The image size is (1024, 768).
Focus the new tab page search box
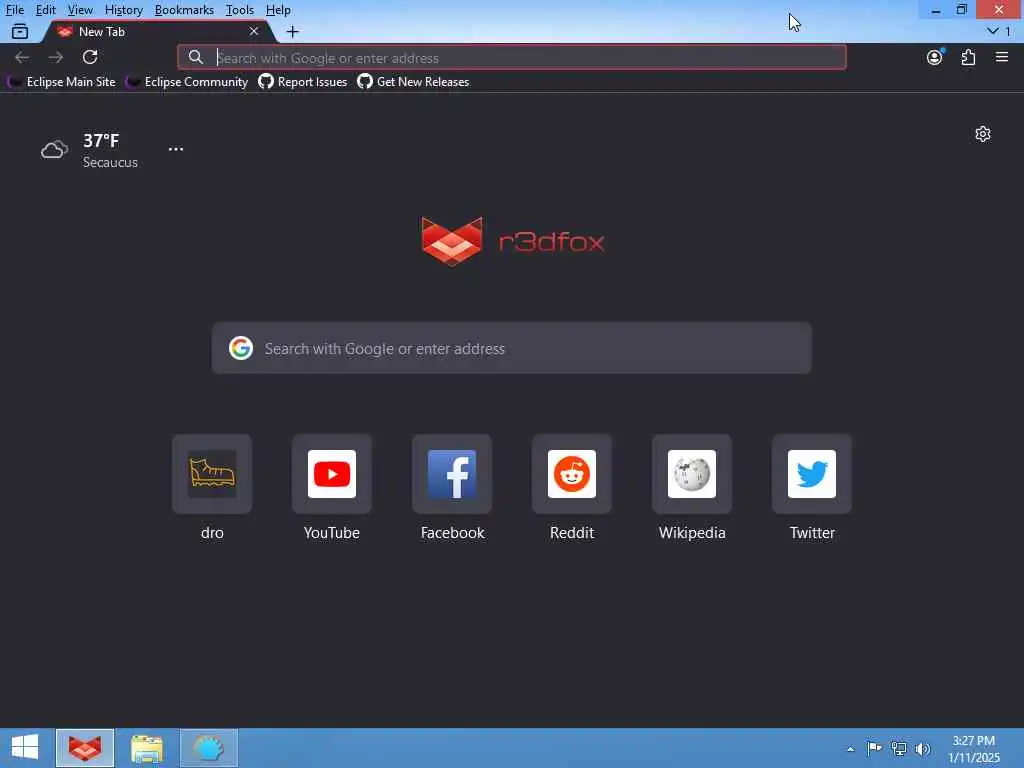pos(512,348)
